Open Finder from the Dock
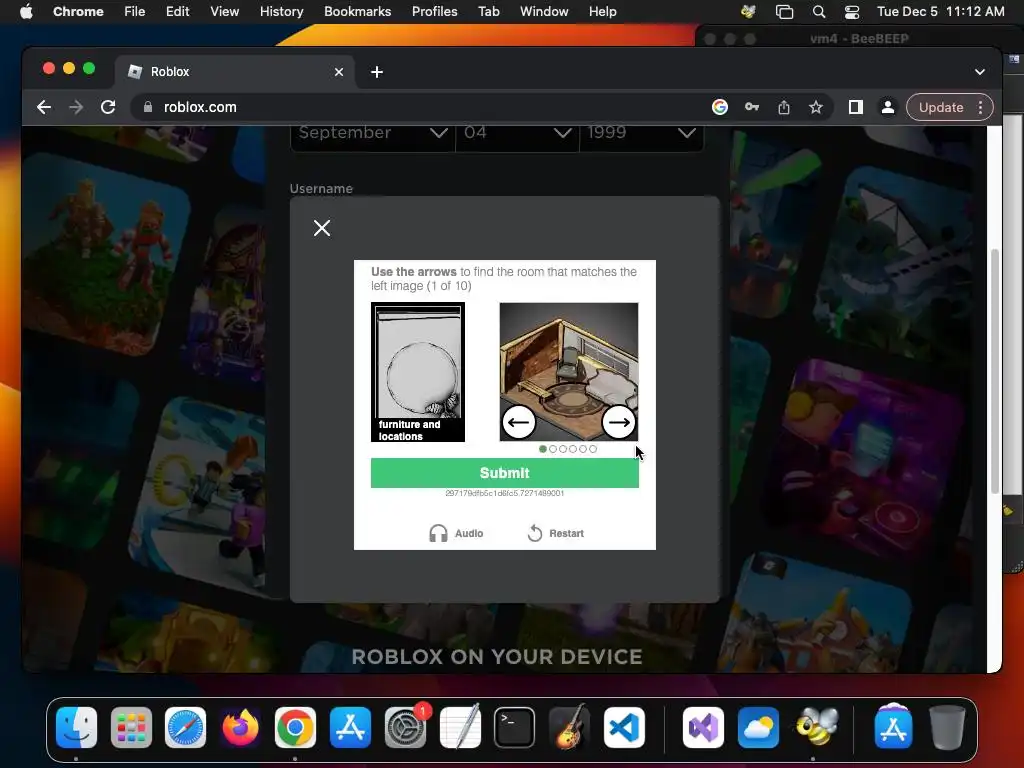This screenshot has width=1024, height=768. coord(76,727)
